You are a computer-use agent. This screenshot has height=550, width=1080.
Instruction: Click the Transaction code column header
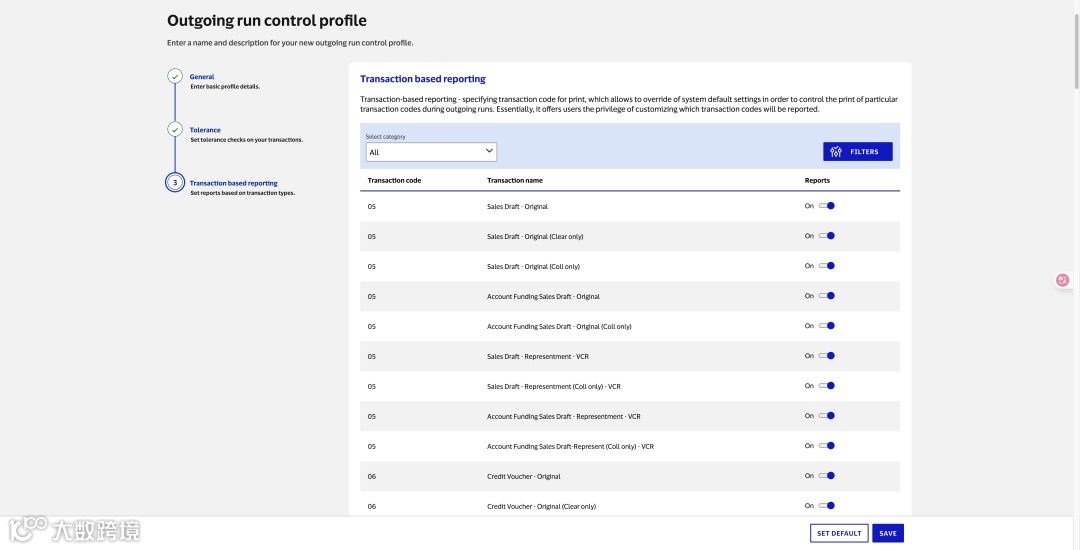point(394,180)
